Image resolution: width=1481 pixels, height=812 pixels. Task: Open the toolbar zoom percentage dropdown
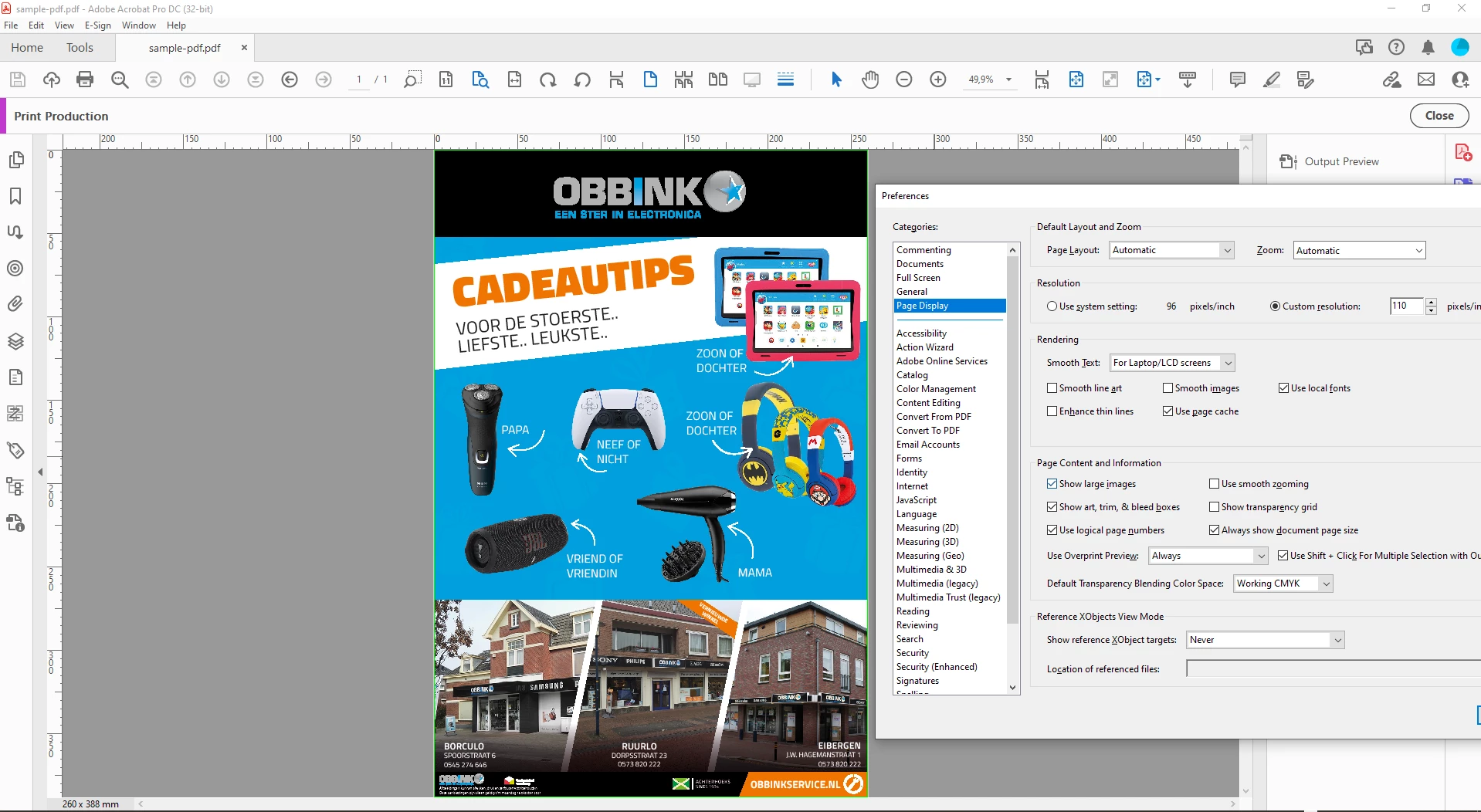coord(1008,80)
